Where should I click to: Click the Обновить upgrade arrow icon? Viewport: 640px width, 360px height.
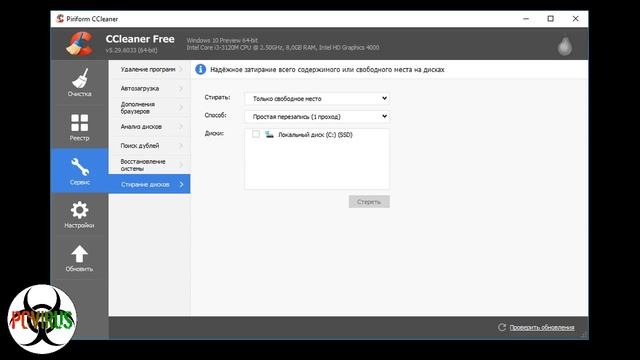pyautogui.click(x=80, y=253)
